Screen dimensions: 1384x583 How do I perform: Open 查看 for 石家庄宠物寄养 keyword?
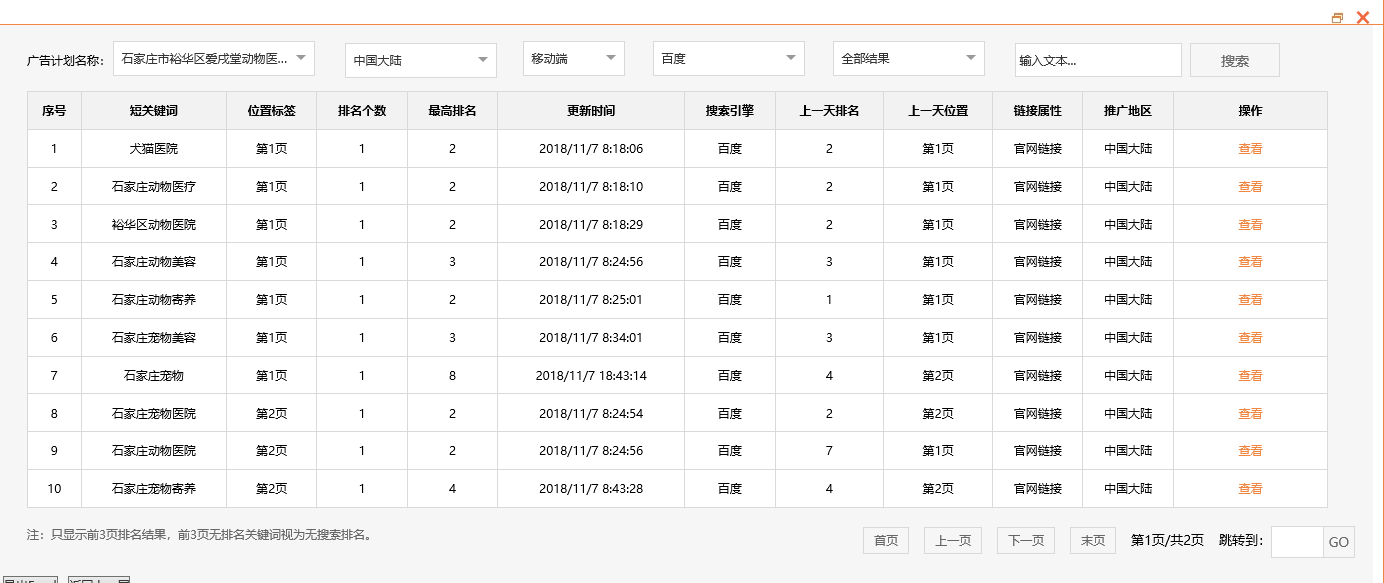point(1250,489)
